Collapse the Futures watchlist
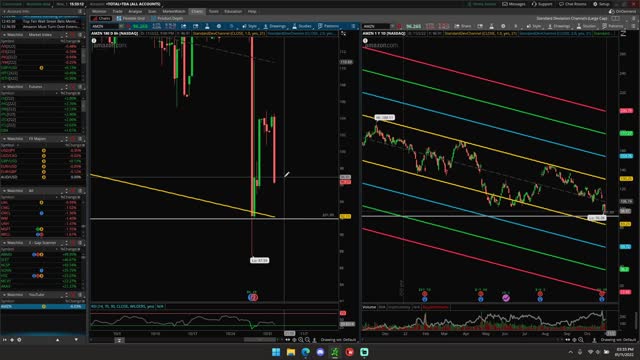The width and height of the screenshot is (640, 360). pyautogui.click(x=4, y=87)
